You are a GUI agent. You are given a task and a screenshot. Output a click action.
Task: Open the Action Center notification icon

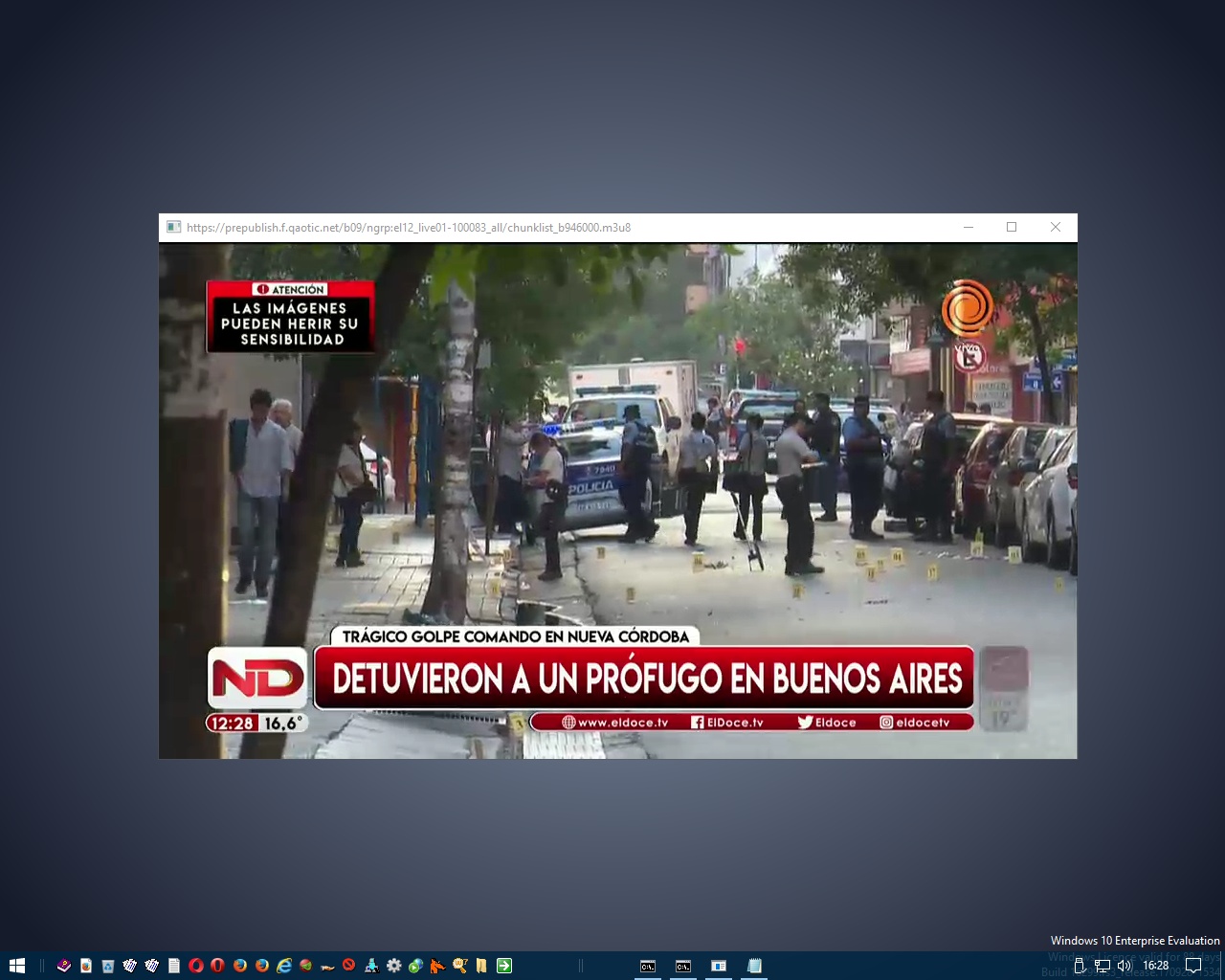point(1192,966)
